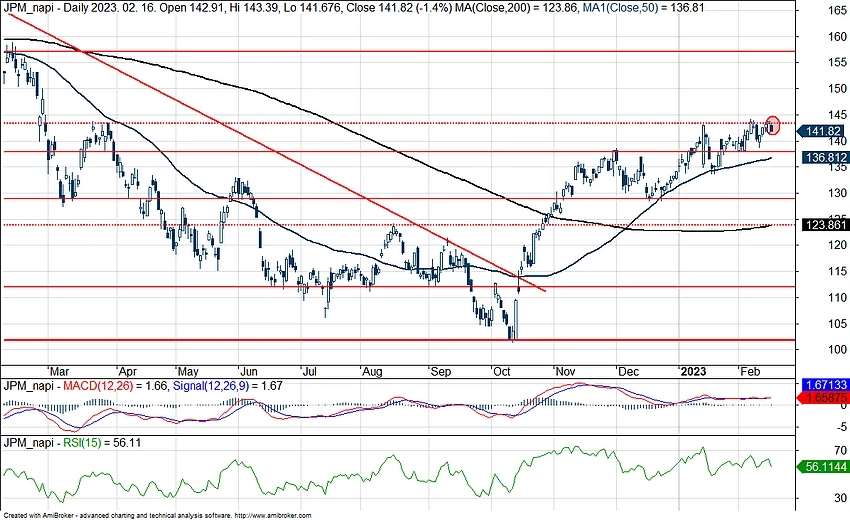This screenshot has width=850, height=520.
Task: Click the 165 price axis label
Action: coord(837,10)
